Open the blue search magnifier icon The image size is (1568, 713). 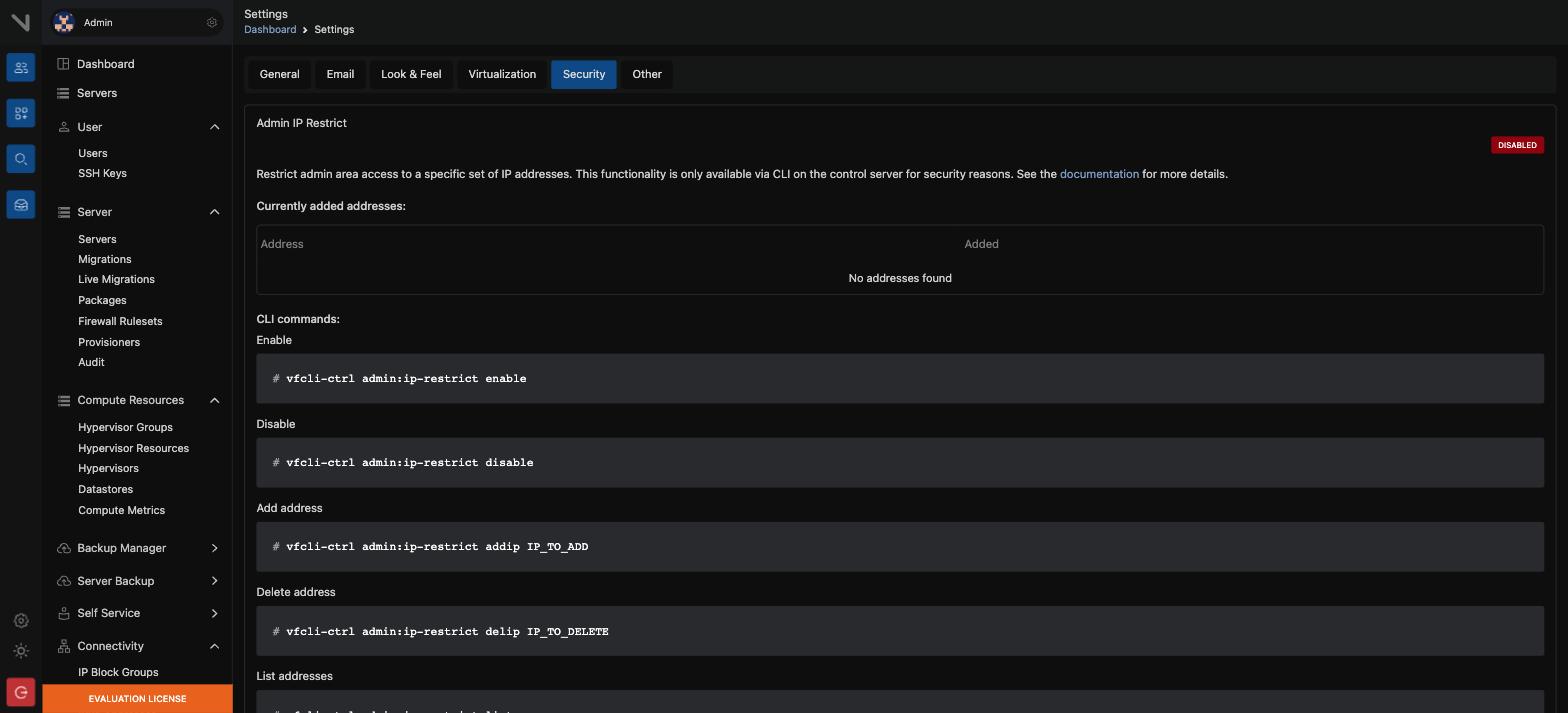[21, 159]
